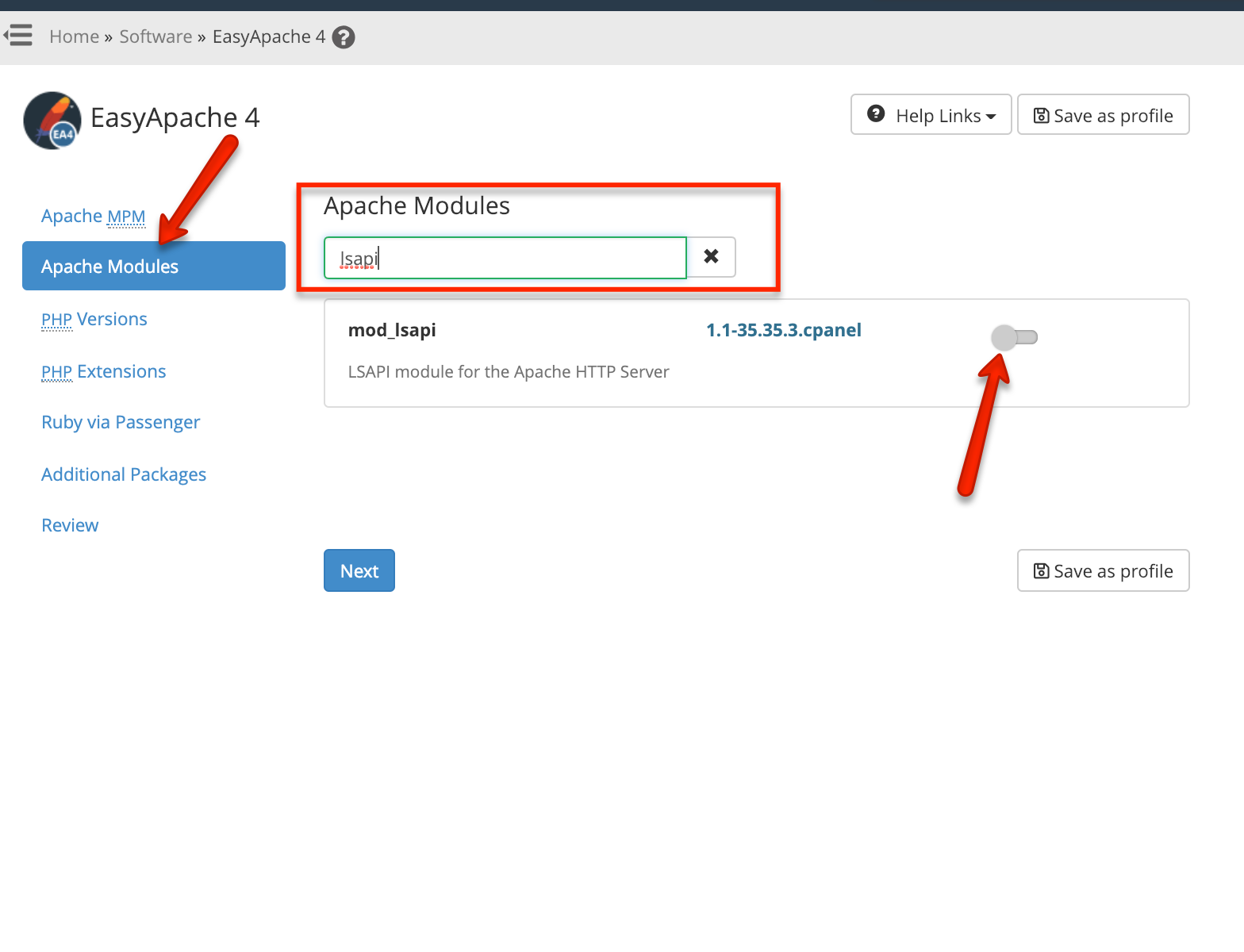1244x952 pixels.
Task: Expand the Help Links dropdown
Action: click(931, 115)
